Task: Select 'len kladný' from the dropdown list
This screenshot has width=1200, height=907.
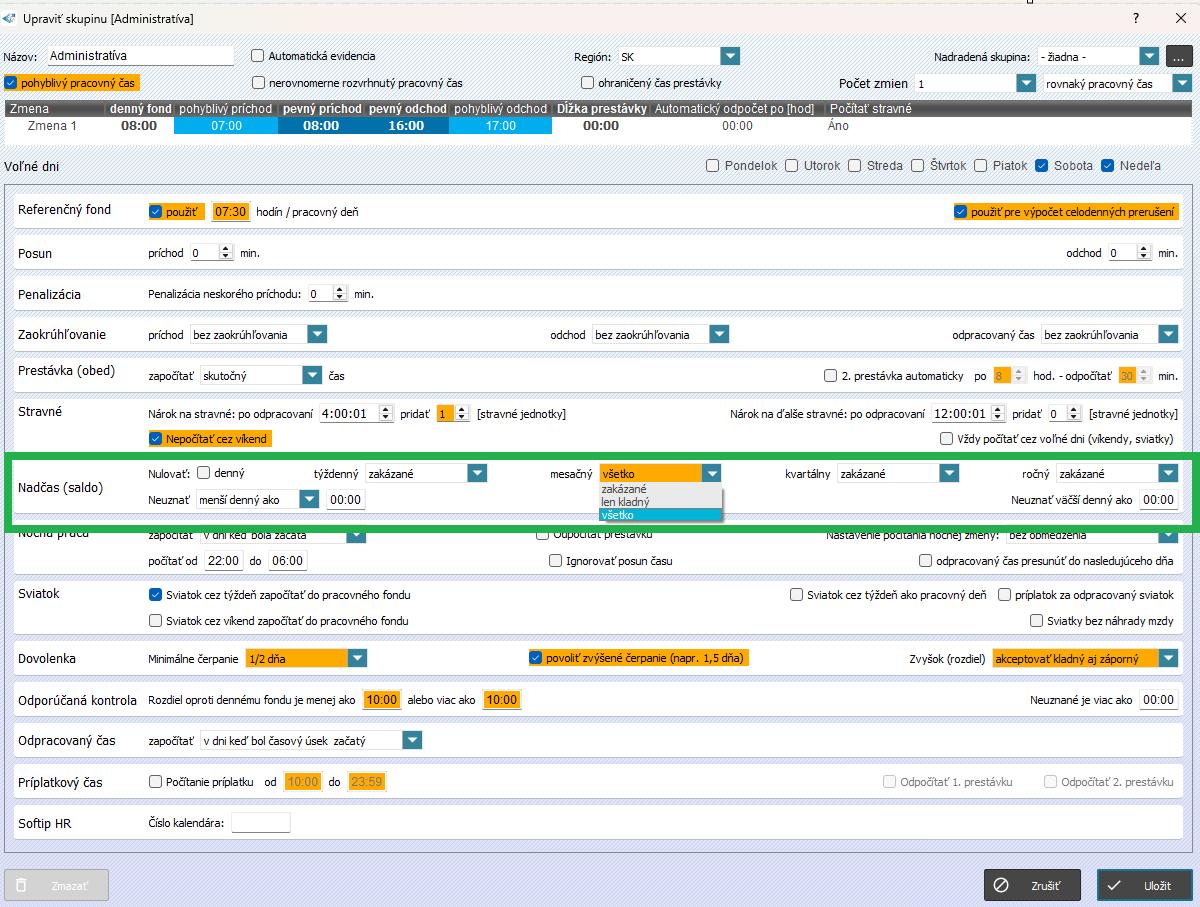Action: pyautogui.click(x=625, y=502)
